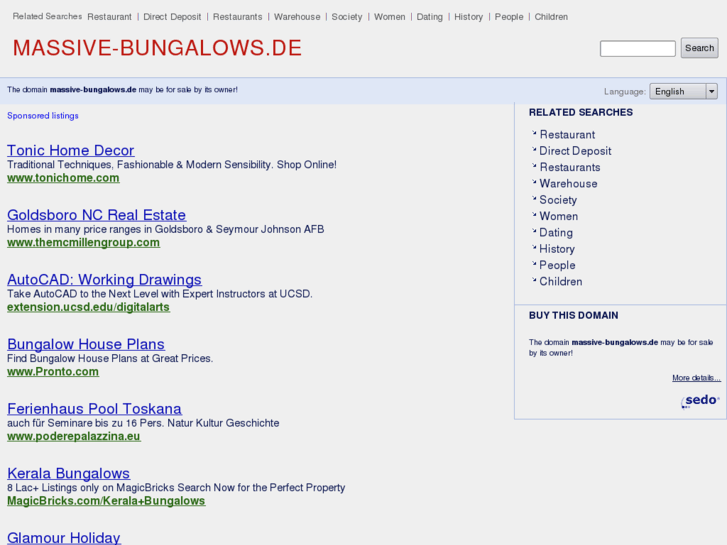Open History in sidebar Related Searches
Viewport: 727px width, 545px height.
pyautogui.click(x=556, y=249)
